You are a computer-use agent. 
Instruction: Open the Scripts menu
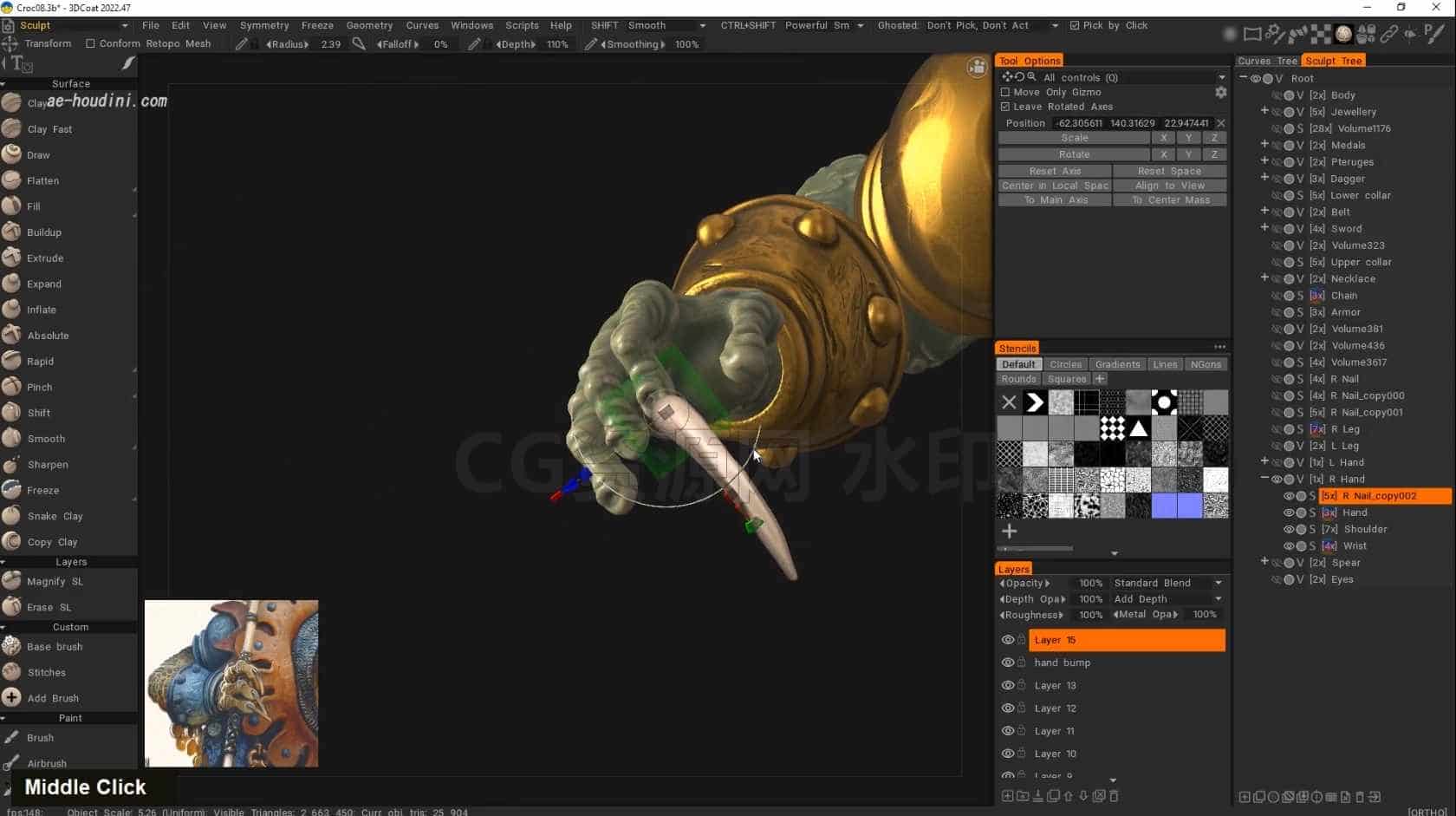click(522, 25)
